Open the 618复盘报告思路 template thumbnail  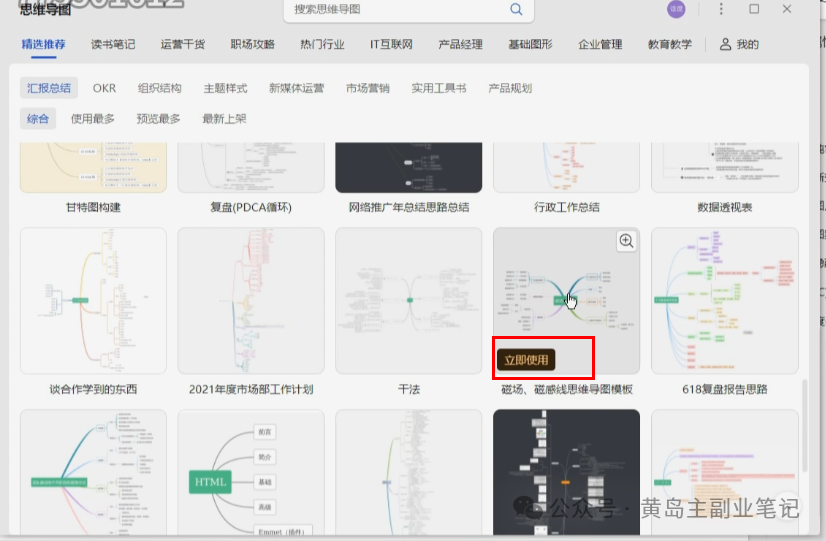click(x=724, y=301)
